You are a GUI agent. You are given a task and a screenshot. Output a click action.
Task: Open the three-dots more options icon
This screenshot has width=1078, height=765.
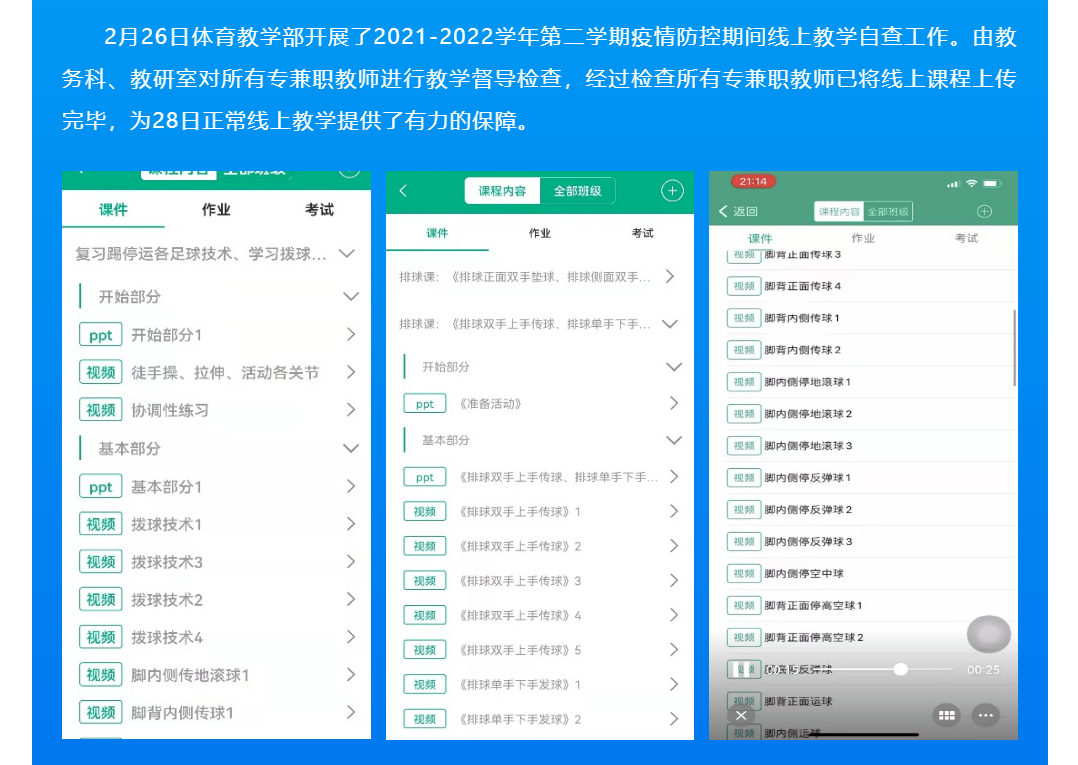[x=986, y=715]
